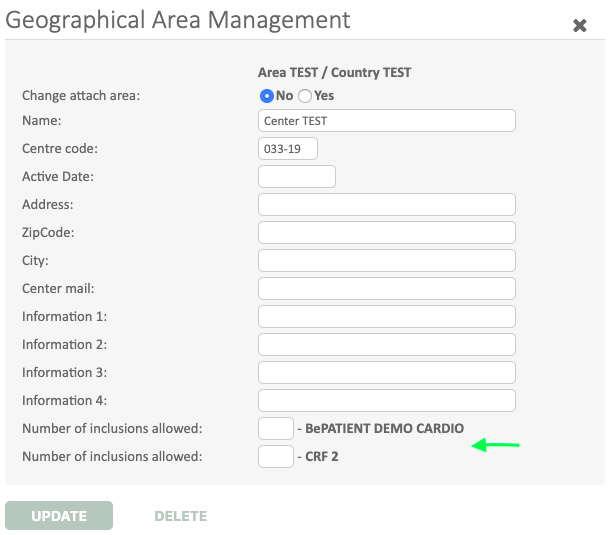Screen dimensions: 614x535
Task: Select the Information 3 text box
Action: point(386,373)
